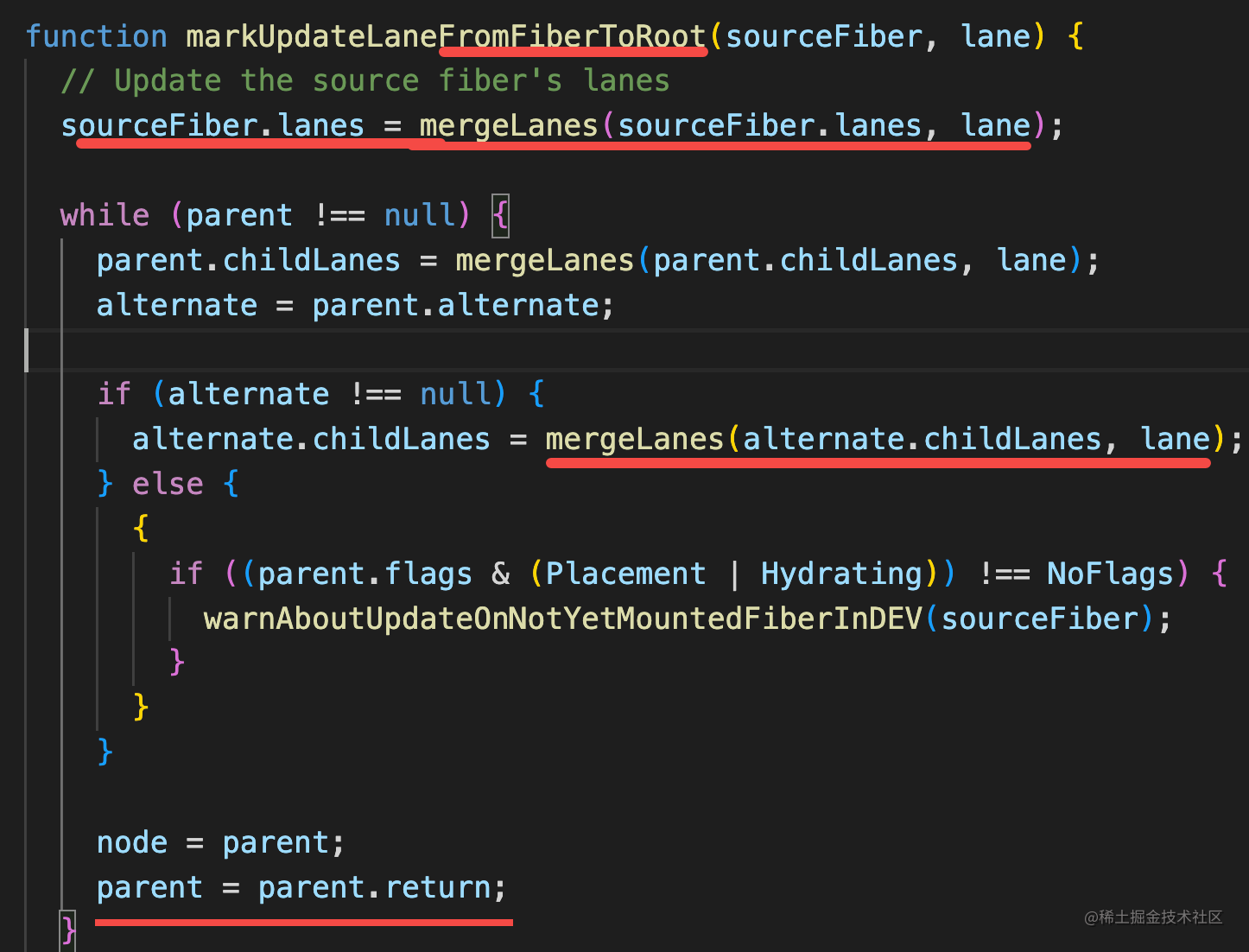Screen dimensions: 1249x952
Task: Click 'parent.alternate' in the alternate assignment line
Action: [x=456, y=305]
